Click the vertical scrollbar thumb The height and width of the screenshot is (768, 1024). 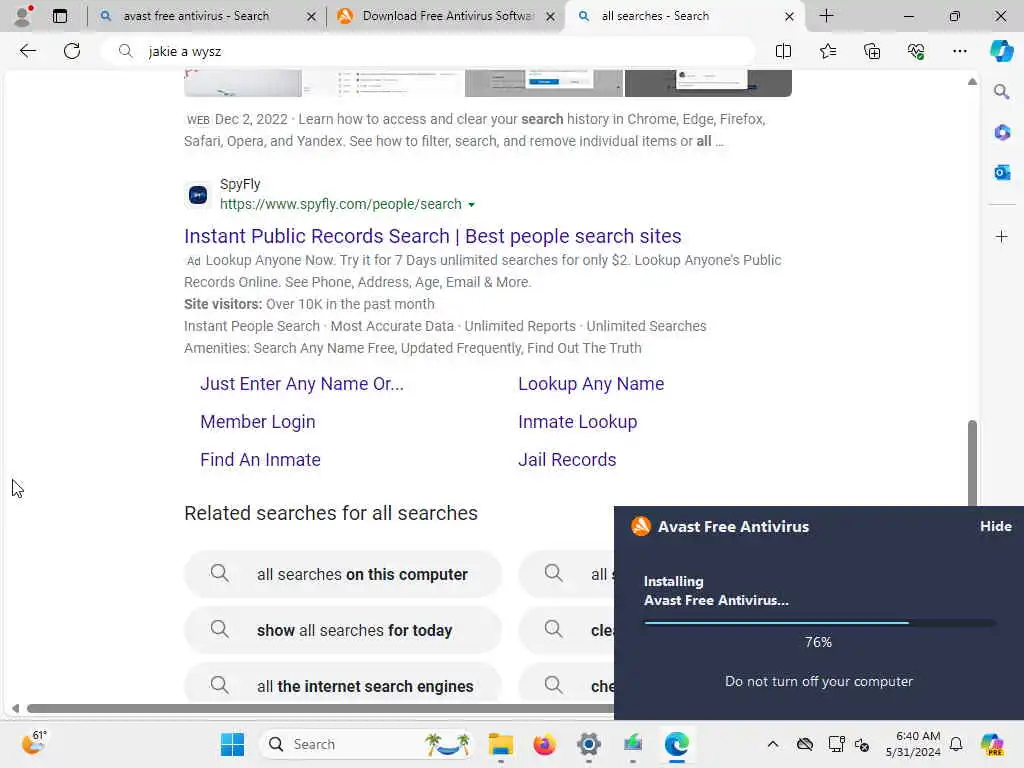(972, 462)
